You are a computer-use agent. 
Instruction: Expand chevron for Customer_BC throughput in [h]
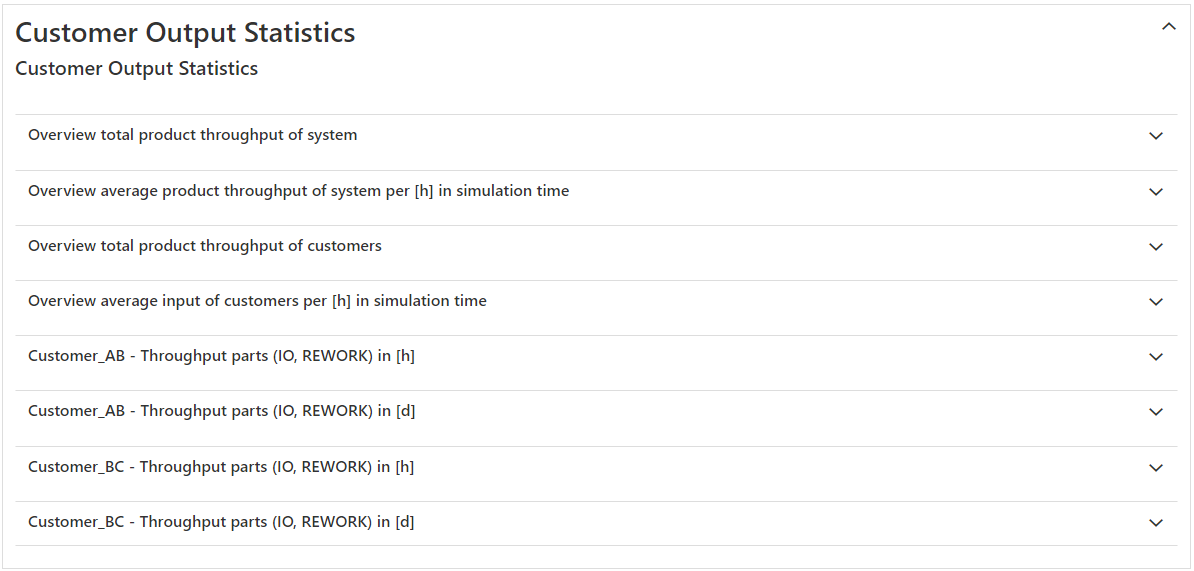coord(1156,468)
